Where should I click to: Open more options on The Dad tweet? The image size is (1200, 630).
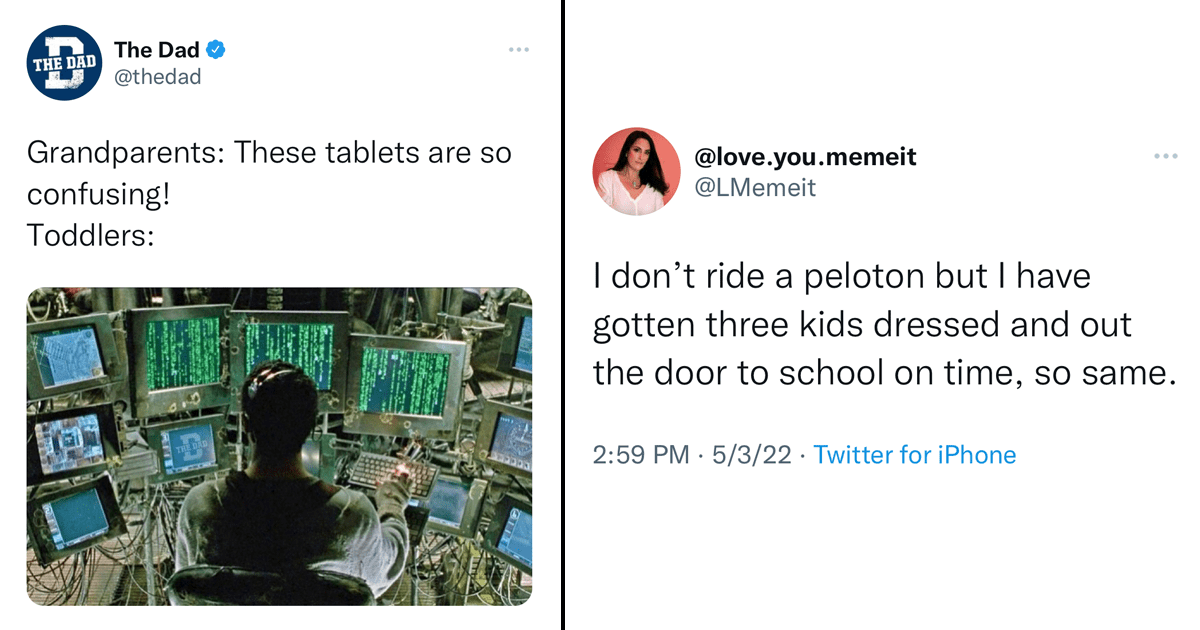pos(518,49)
